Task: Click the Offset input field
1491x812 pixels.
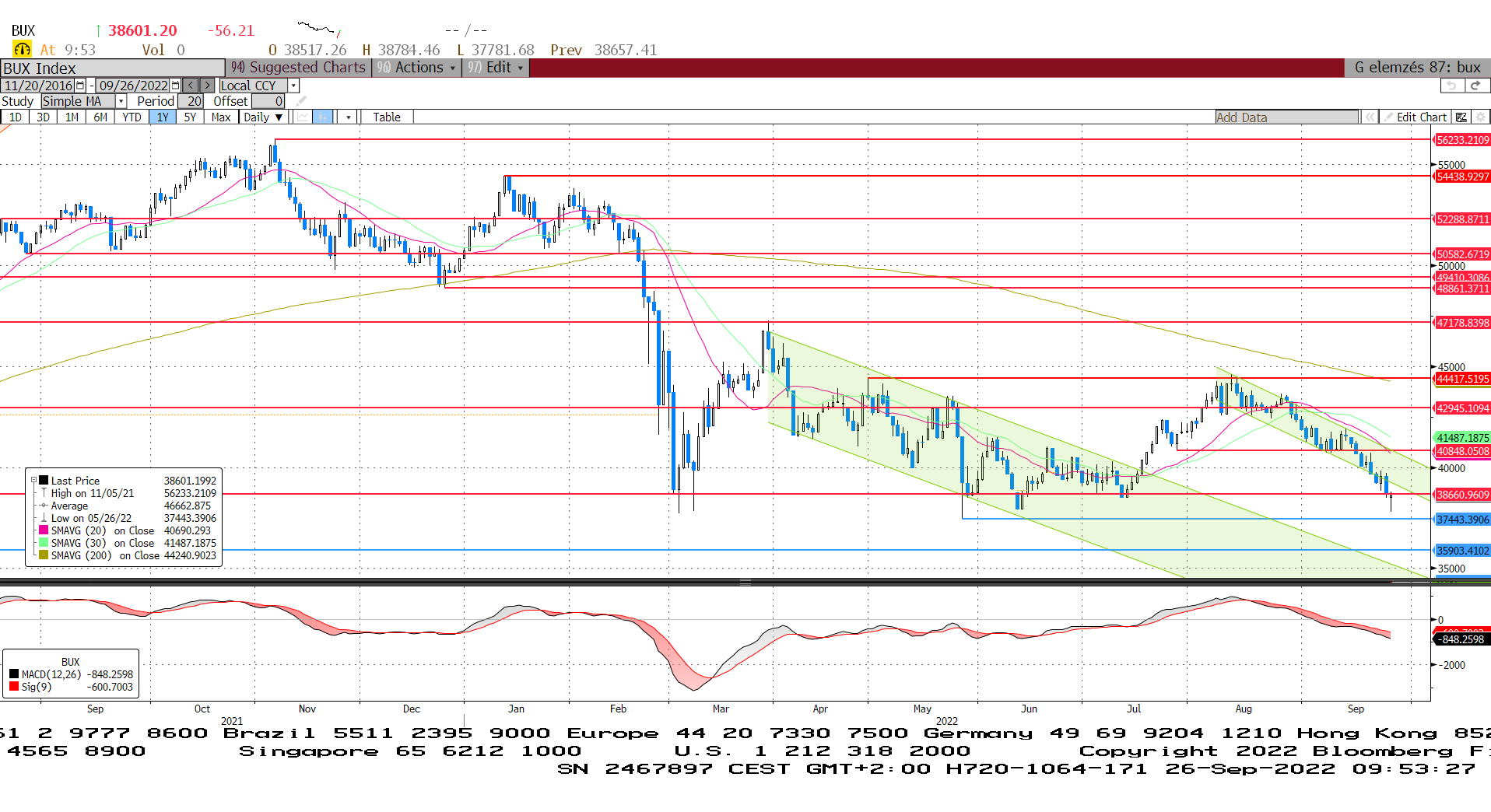Action: (268, 101)
